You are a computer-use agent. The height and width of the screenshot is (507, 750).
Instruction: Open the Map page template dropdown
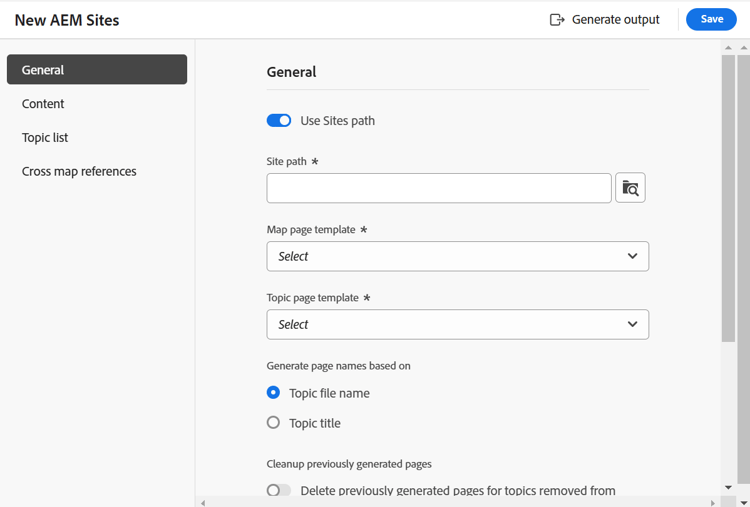[457, 256]
